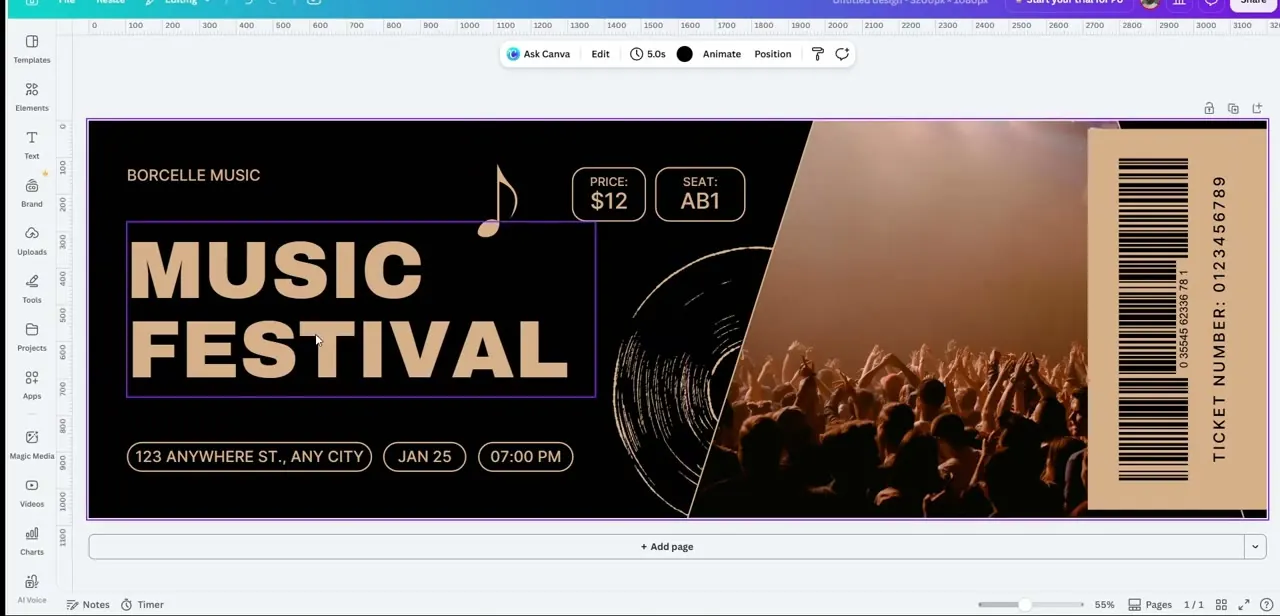Expand the dropdown arrow next to Add page
This screenshot has height=616, width=1280.
1255,546
